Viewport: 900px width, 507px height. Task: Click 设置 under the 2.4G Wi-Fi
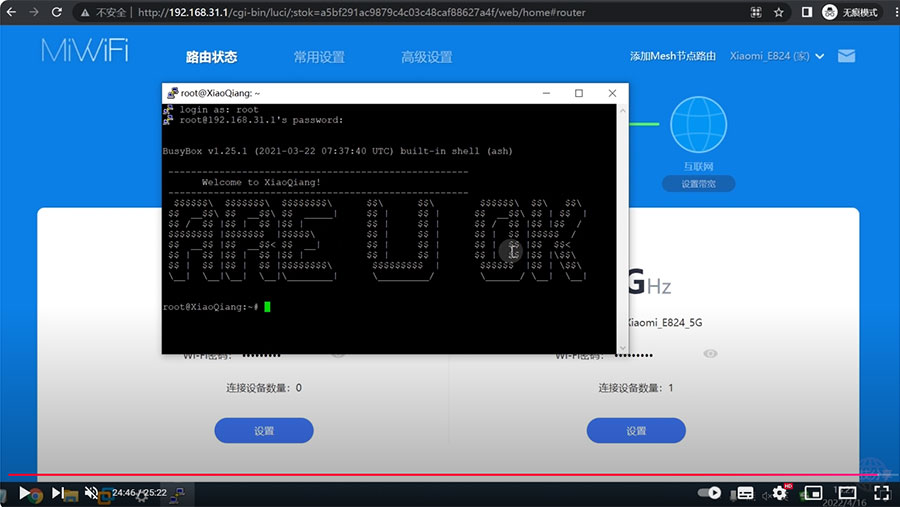(x=264, y=431)
